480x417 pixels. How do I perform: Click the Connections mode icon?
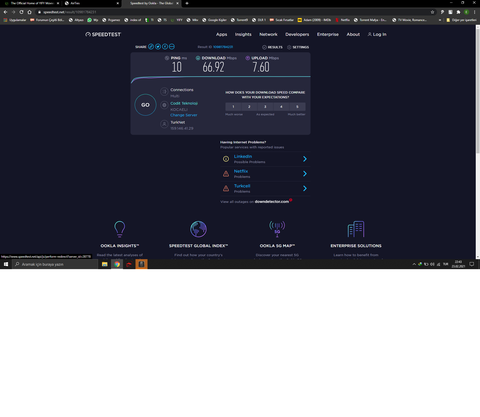coord(164,91)
